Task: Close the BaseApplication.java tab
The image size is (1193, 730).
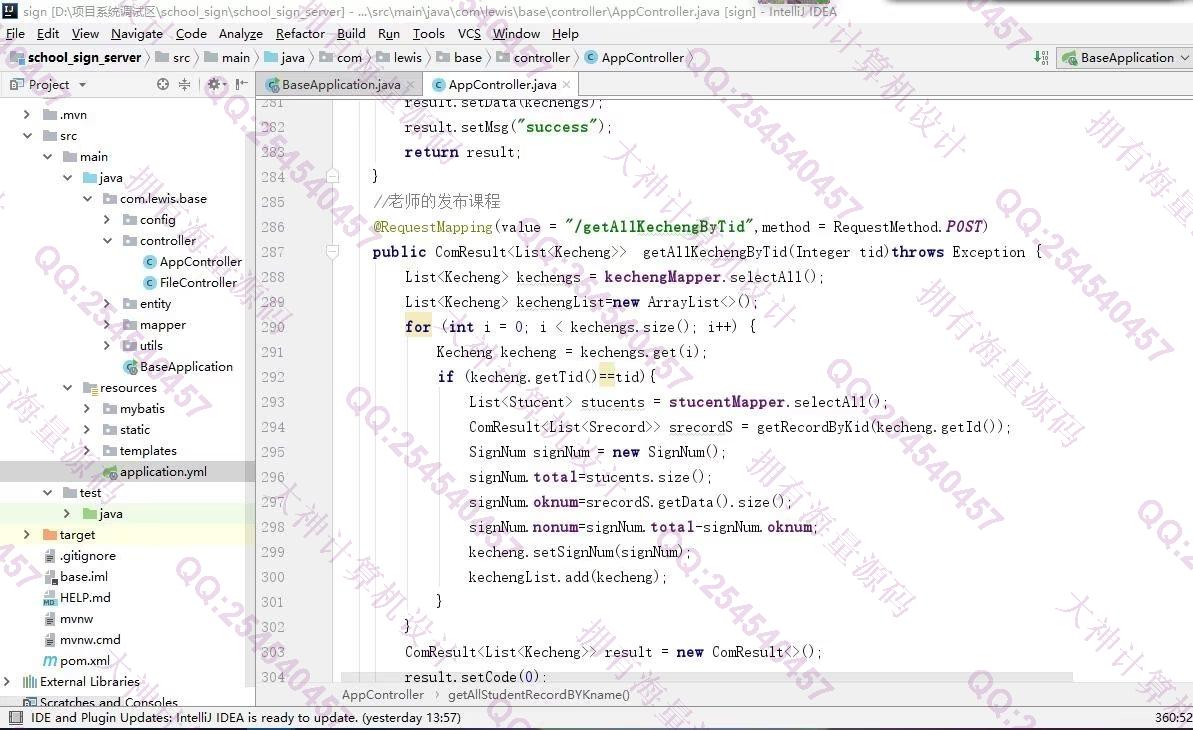Action: tap(411, 84)
